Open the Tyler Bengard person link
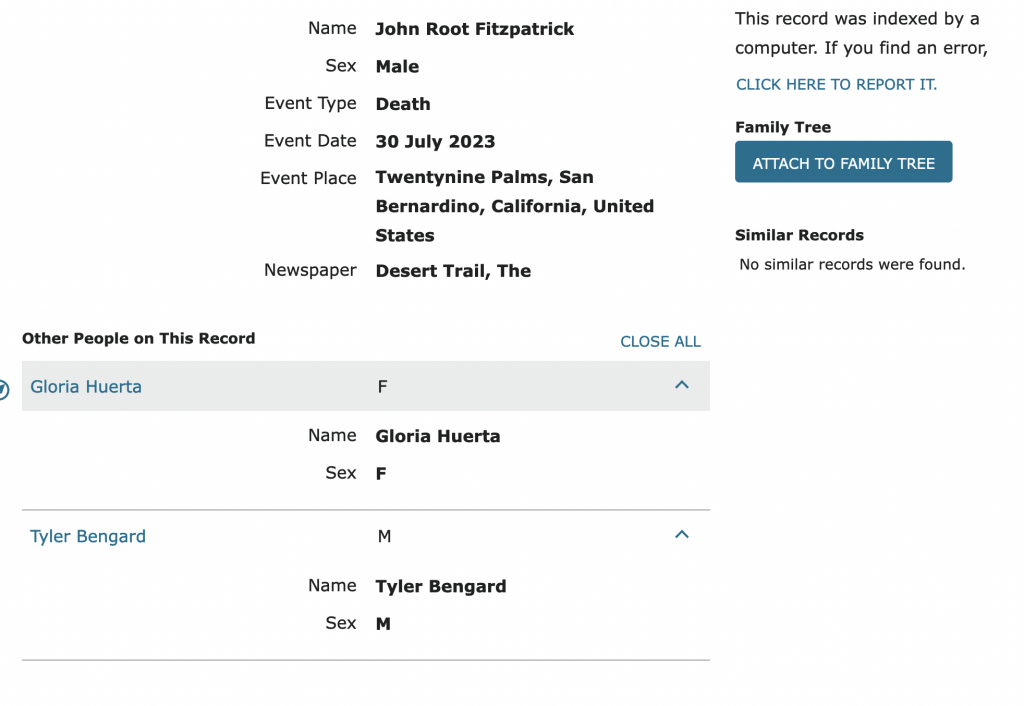Screen dimensions: 1024x706 (88, 536)
